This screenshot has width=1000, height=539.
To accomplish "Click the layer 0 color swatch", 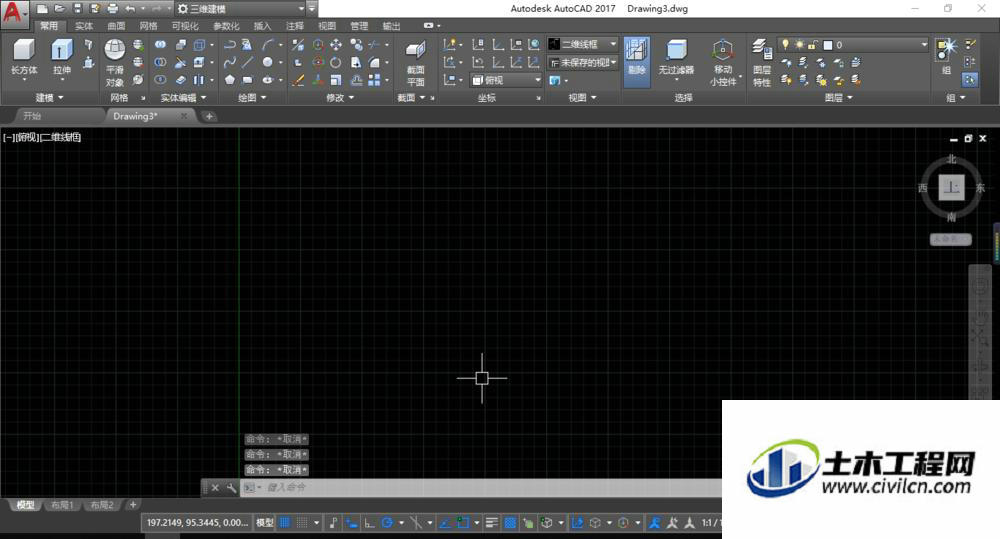I will pos(828,45).
